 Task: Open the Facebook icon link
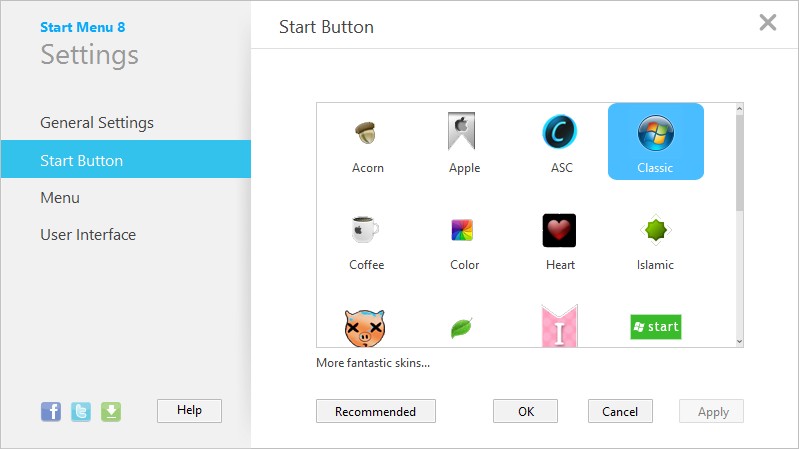pyautogui.click(x=51, y=411)
